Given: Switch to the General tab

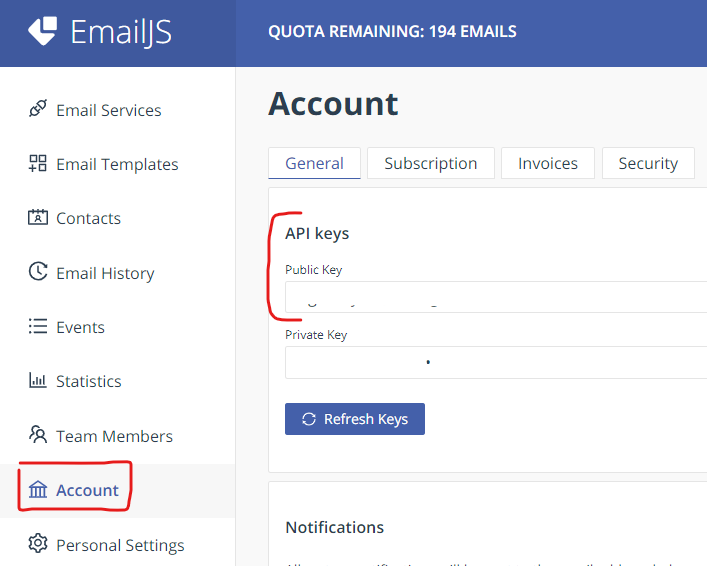Looking at the screenshot, I should 314,163.
